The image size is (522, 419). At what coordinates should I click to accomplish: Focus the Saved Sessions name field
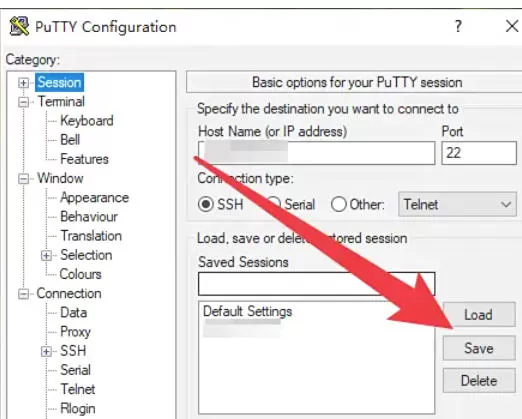[x=316, y=284]
